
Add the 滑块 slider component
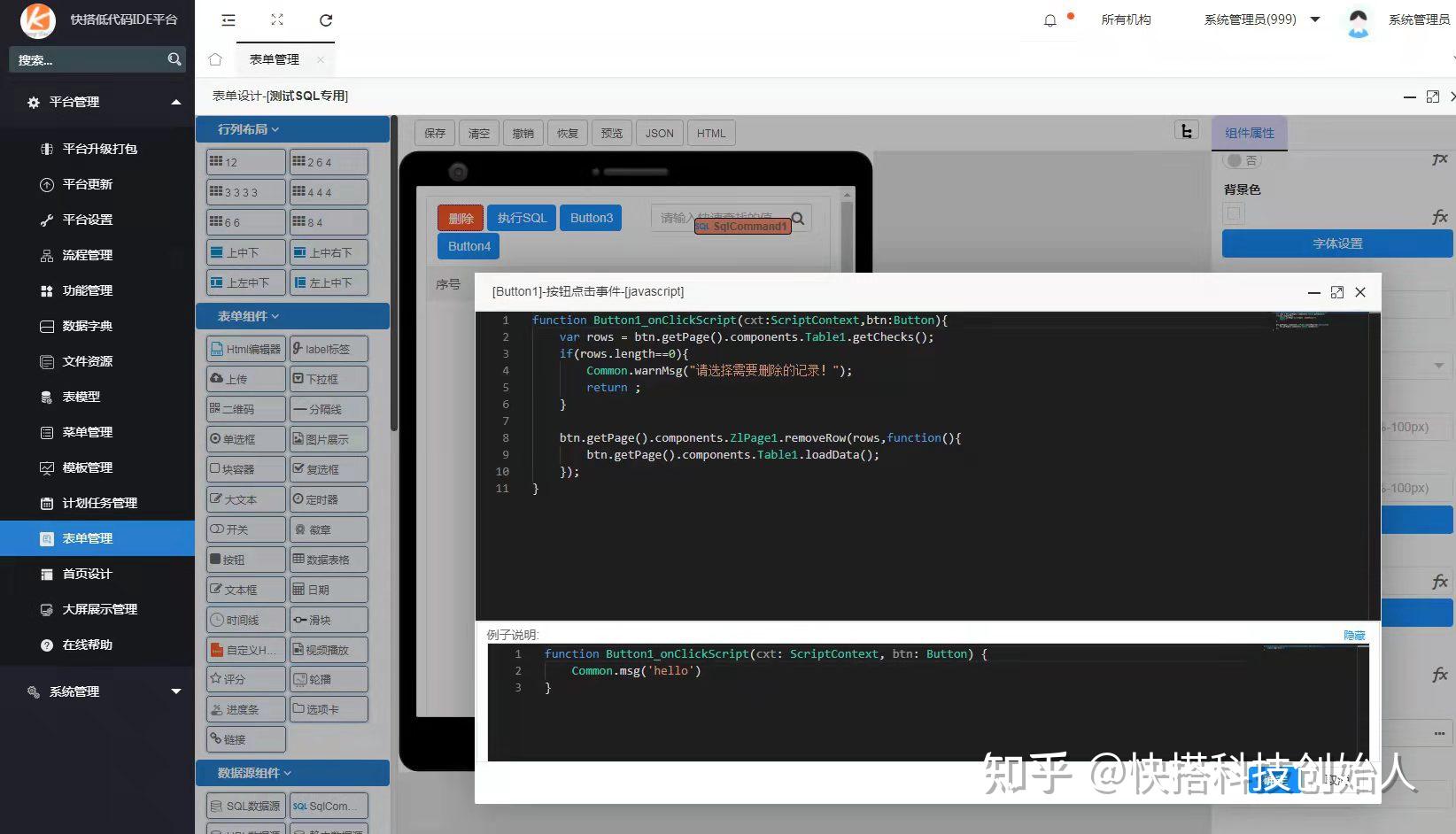[x=329, y=620]
